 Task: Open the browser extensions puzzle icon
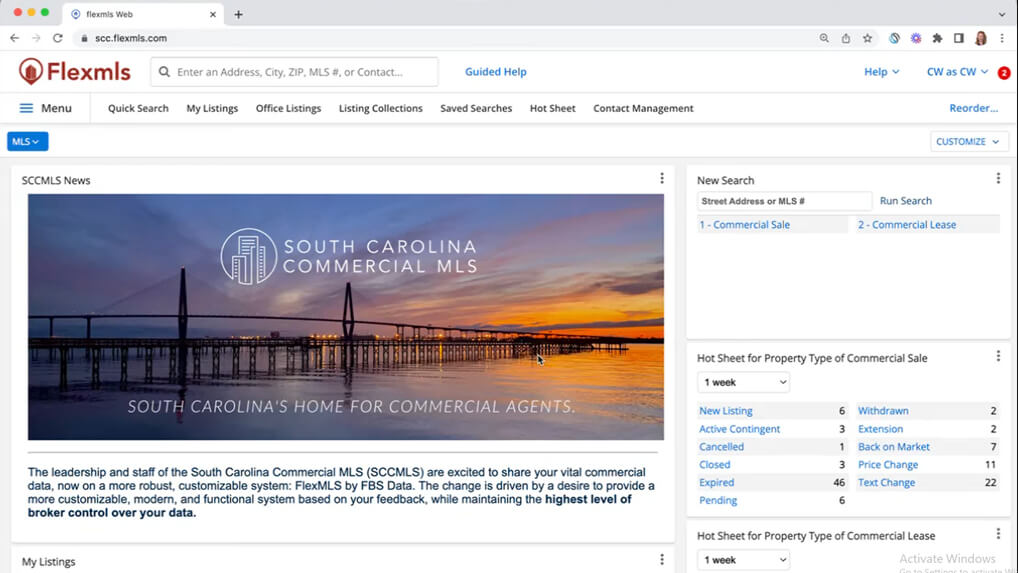coord(937,38)
